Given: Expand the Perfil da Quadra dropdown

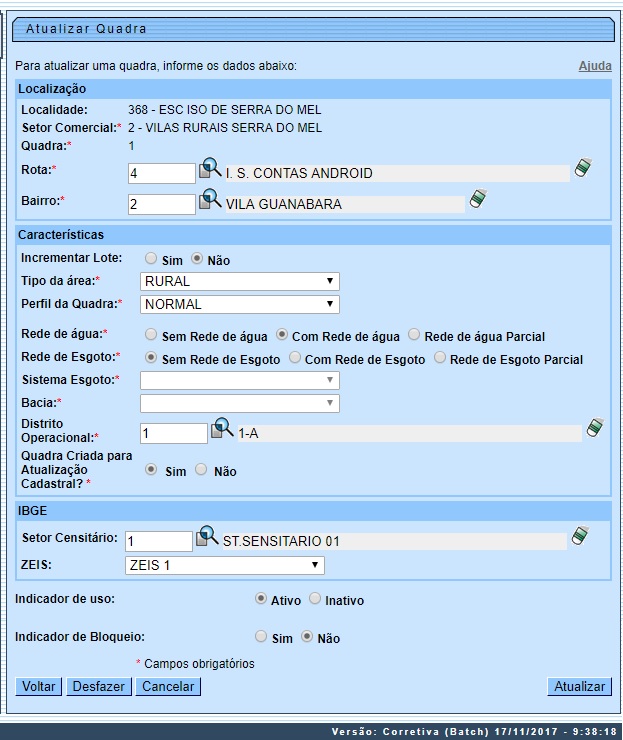Looking at the screenshot, I should (240, 304).
